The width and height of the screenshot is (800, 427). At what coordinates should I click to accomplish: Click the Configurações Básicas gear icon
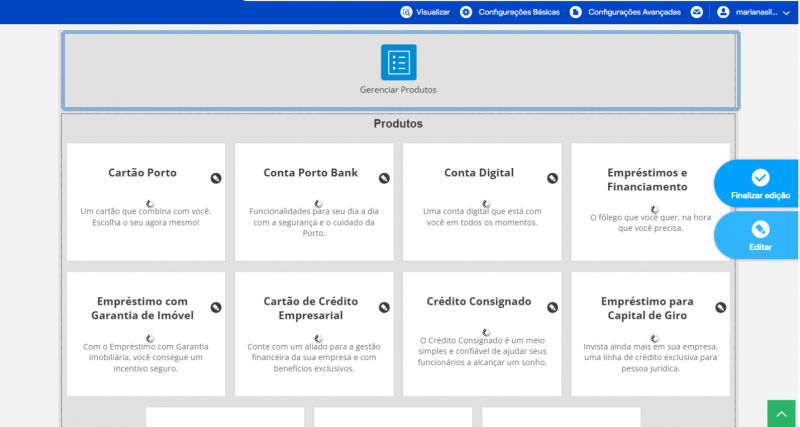point(466,12)
